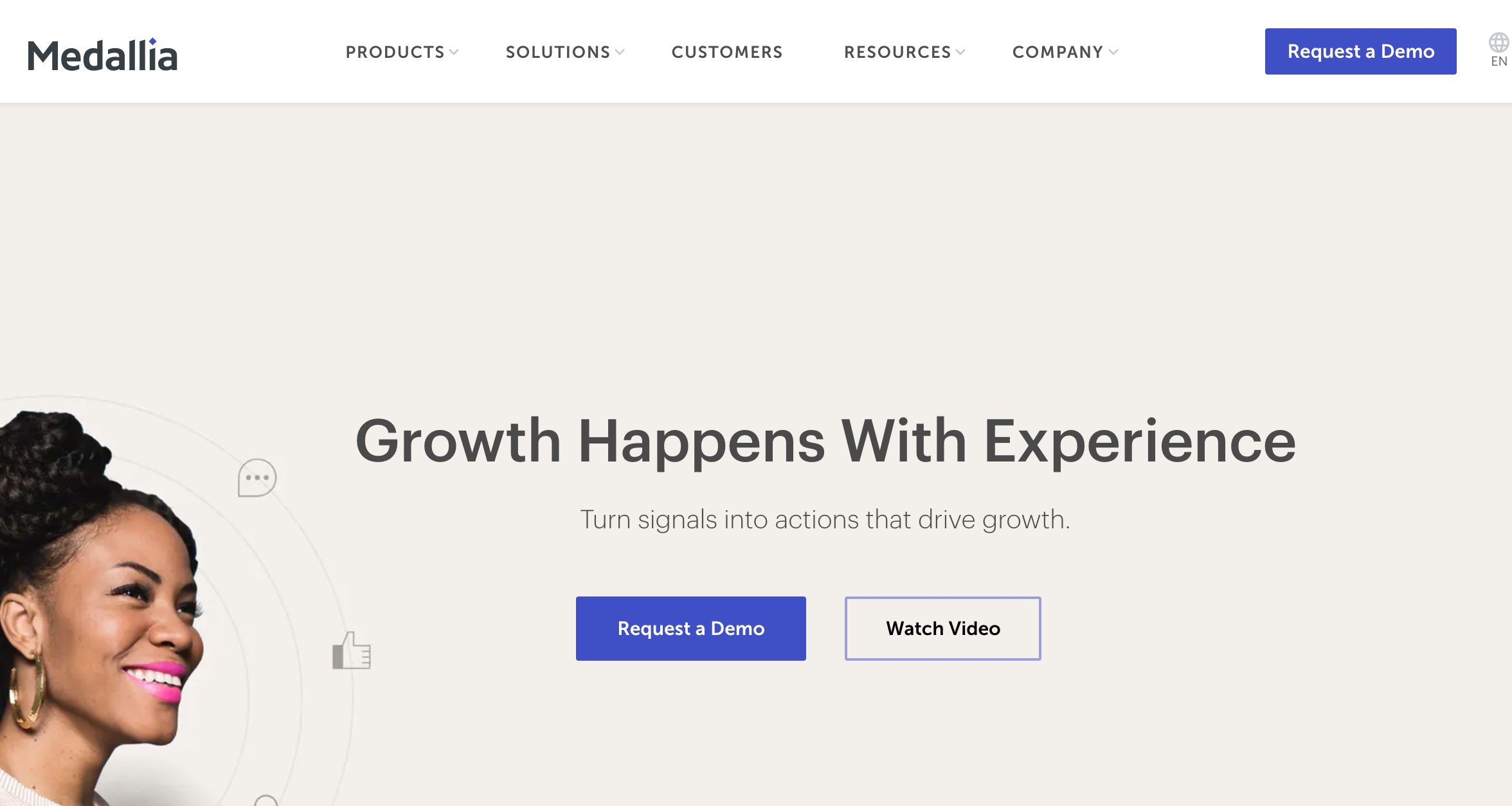Toggle the Products navigation expander
This screenshot has width=1512, height=806.
point(456,52)
